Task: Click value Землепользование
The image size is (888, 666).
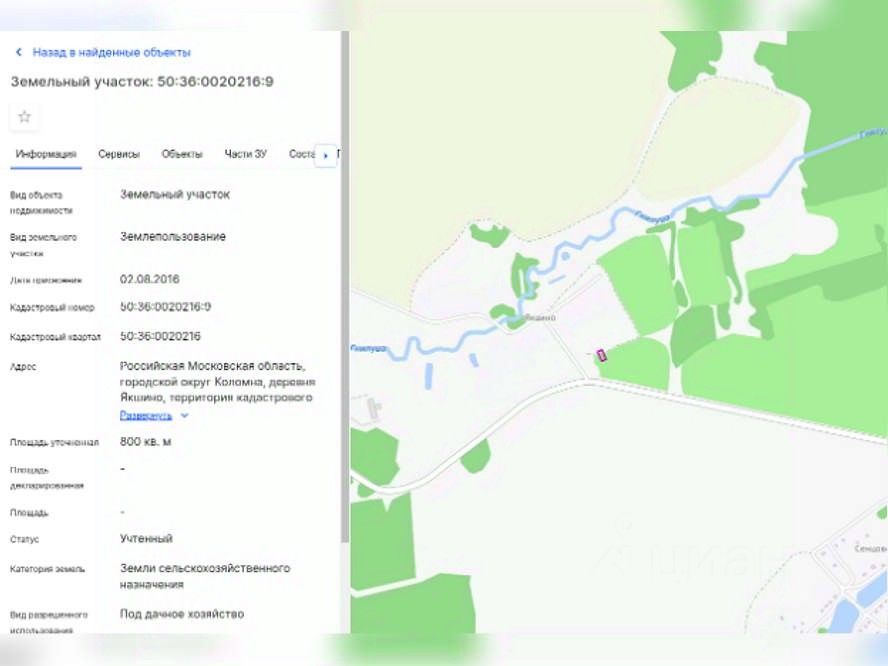Action: tap(173, 237)
